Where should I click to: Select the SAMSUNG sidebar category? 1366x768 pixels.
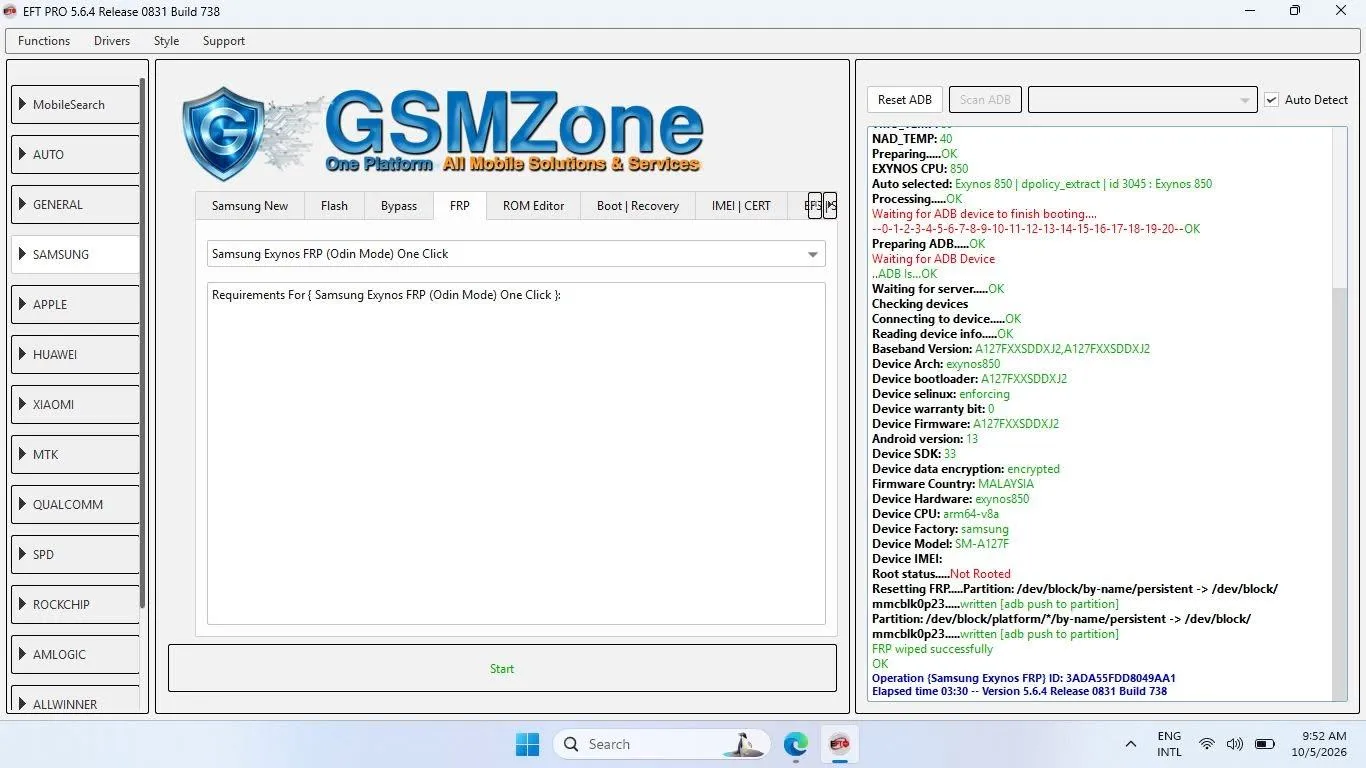(75, 255)
